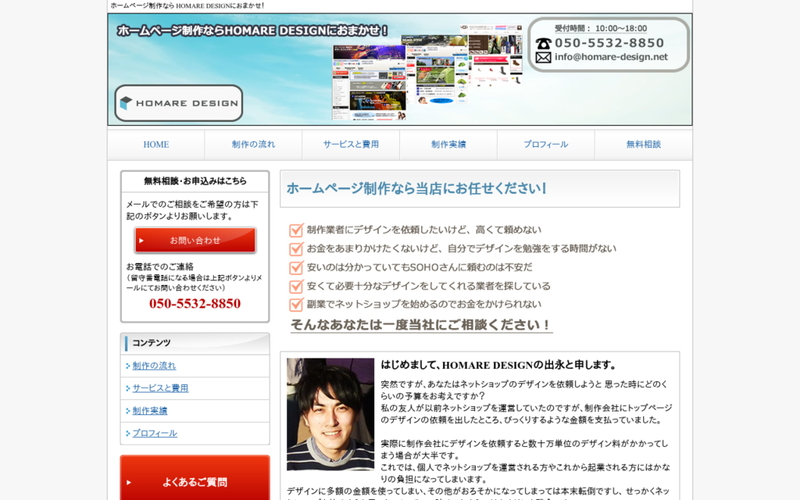Click the checkmark beside お金をあまりかけたくないけど

[296, 248]
